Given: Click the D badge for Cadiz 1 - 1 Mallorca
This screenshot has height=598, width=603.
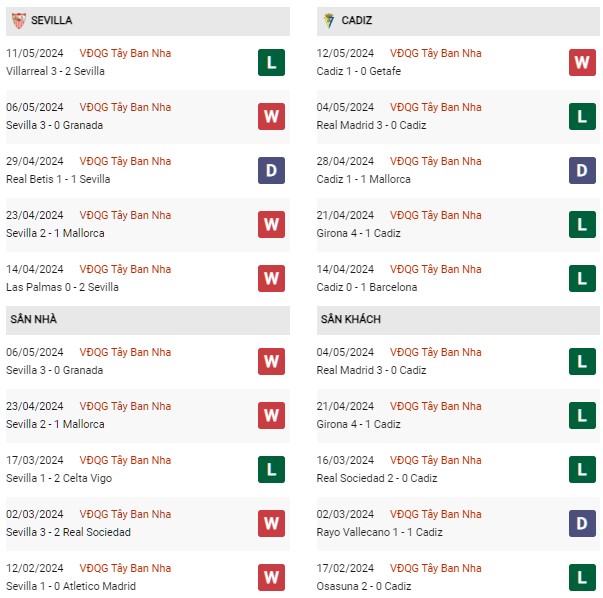Looking at the screenshot, I should (x=582, y=170).
